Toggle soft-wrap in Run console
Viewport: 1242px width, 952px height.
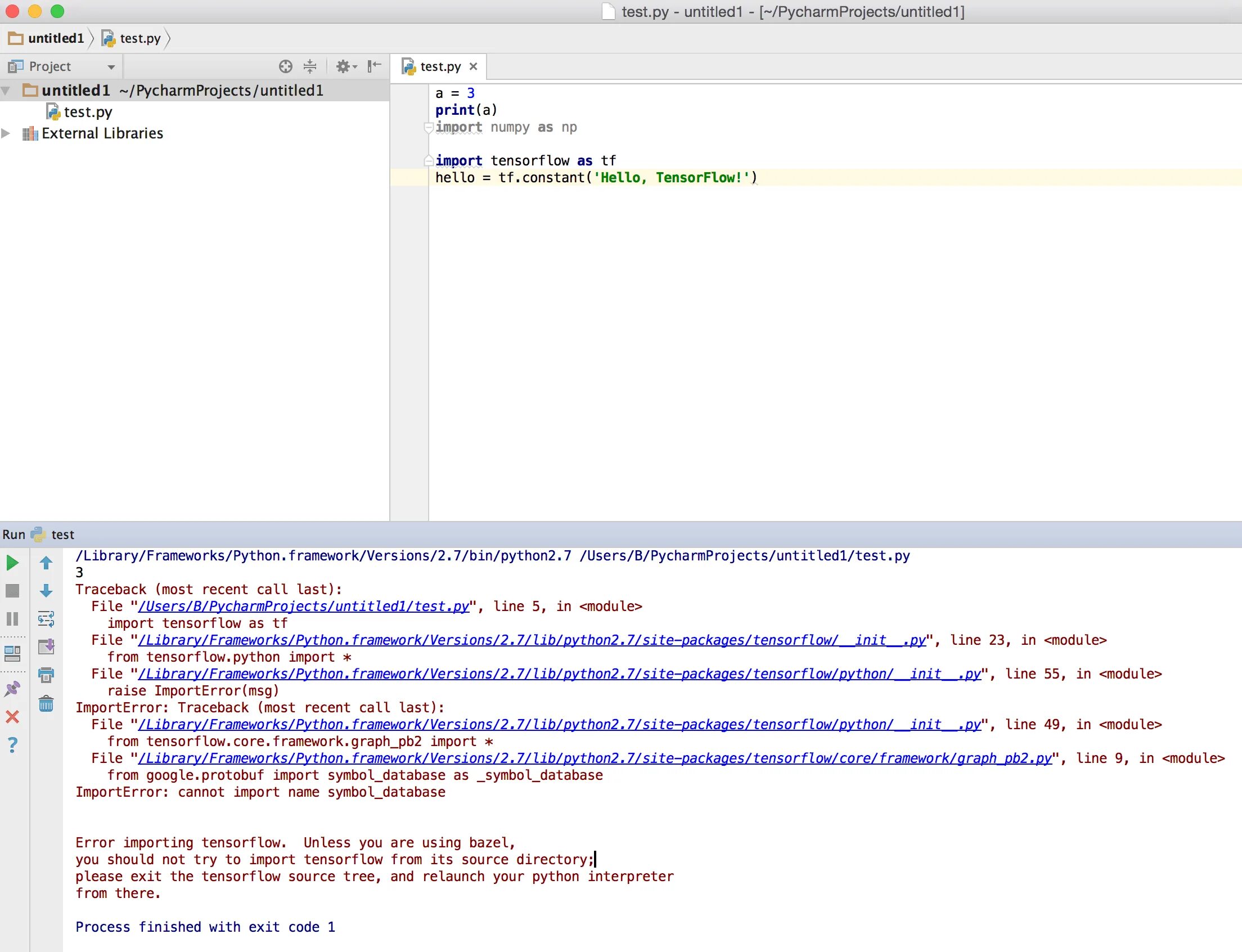coord(46,619)
